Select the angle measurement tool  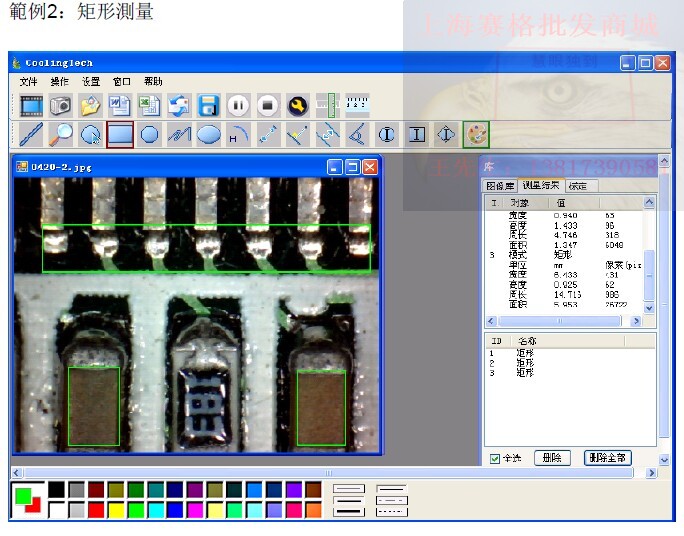click(357, 134)
